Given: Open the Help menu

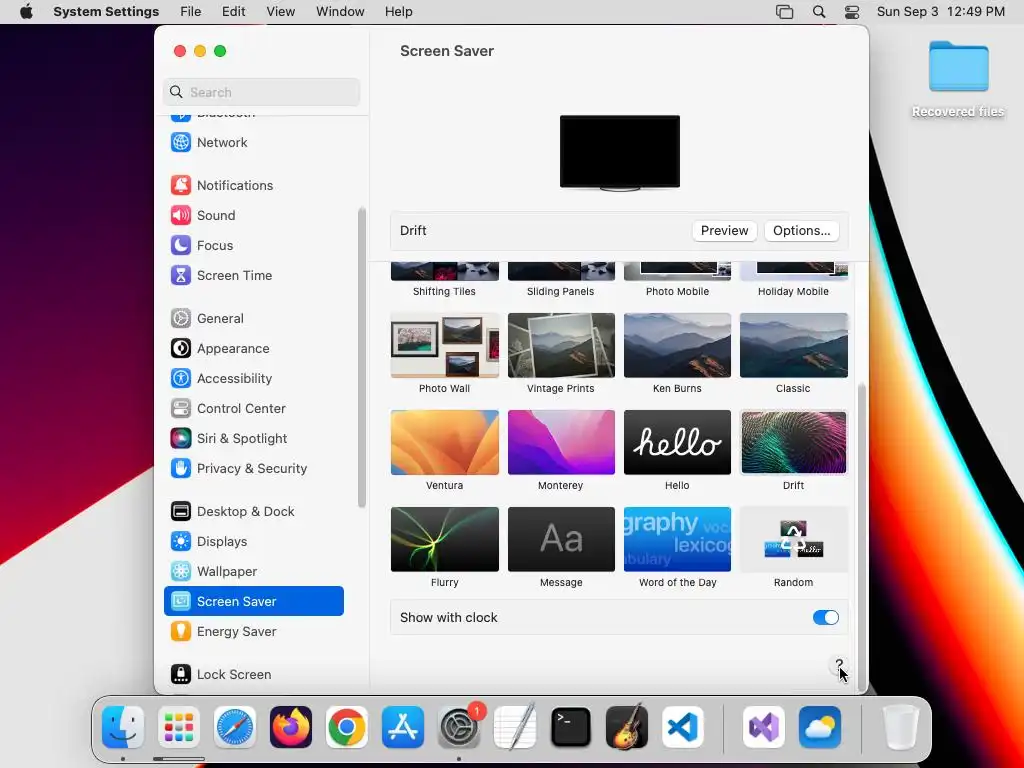Looking at the screenshot, I should (x=398, y=12).
